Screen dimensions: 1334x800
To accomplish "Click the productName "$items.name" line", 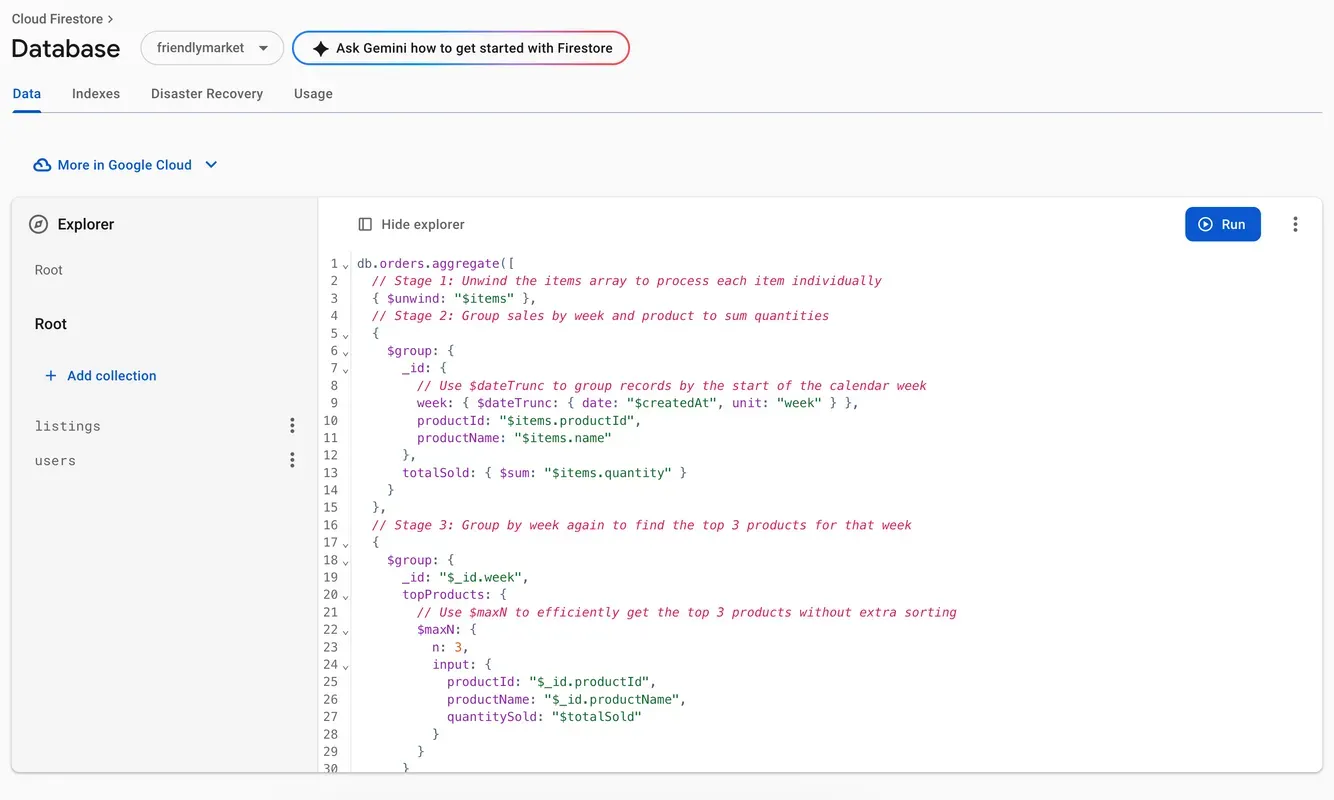I will (x=514, y=438).
